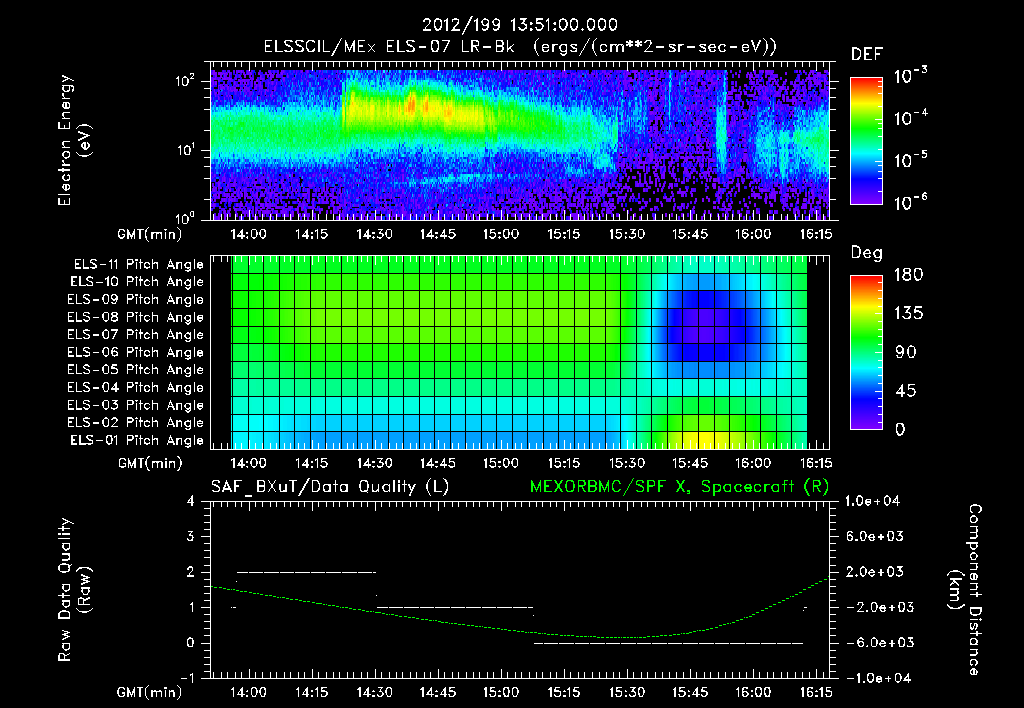Click 14:00 tick under data quality plot
Image resolution: width=1024 pixels, height=708 pixels.
(248, 692)
